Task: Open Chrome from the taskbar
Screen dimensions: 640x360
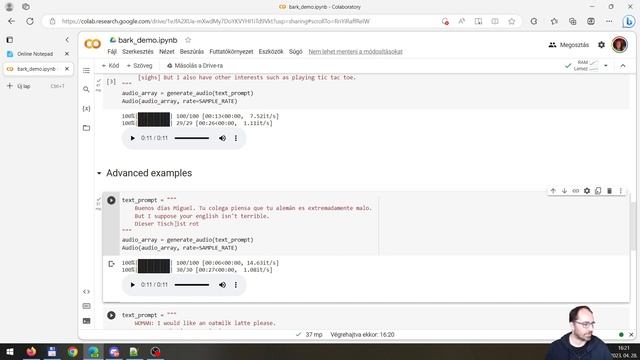Action: [72, 351]
